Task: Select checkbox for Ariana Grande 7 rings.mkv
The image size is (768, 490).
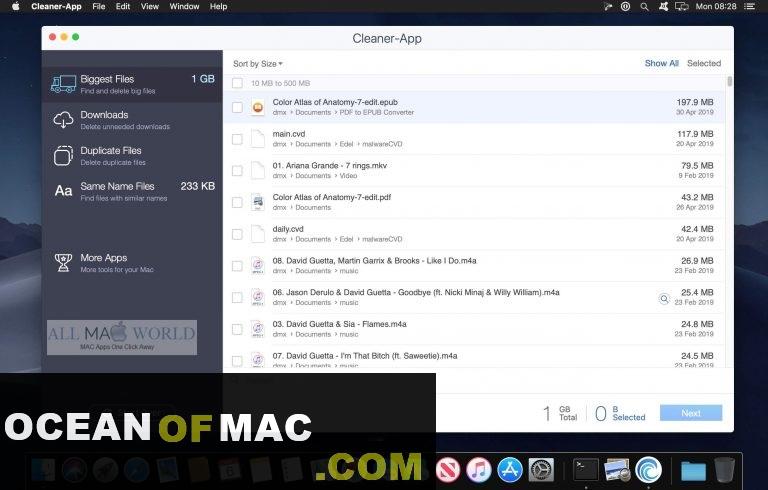Action: (237, 171)
